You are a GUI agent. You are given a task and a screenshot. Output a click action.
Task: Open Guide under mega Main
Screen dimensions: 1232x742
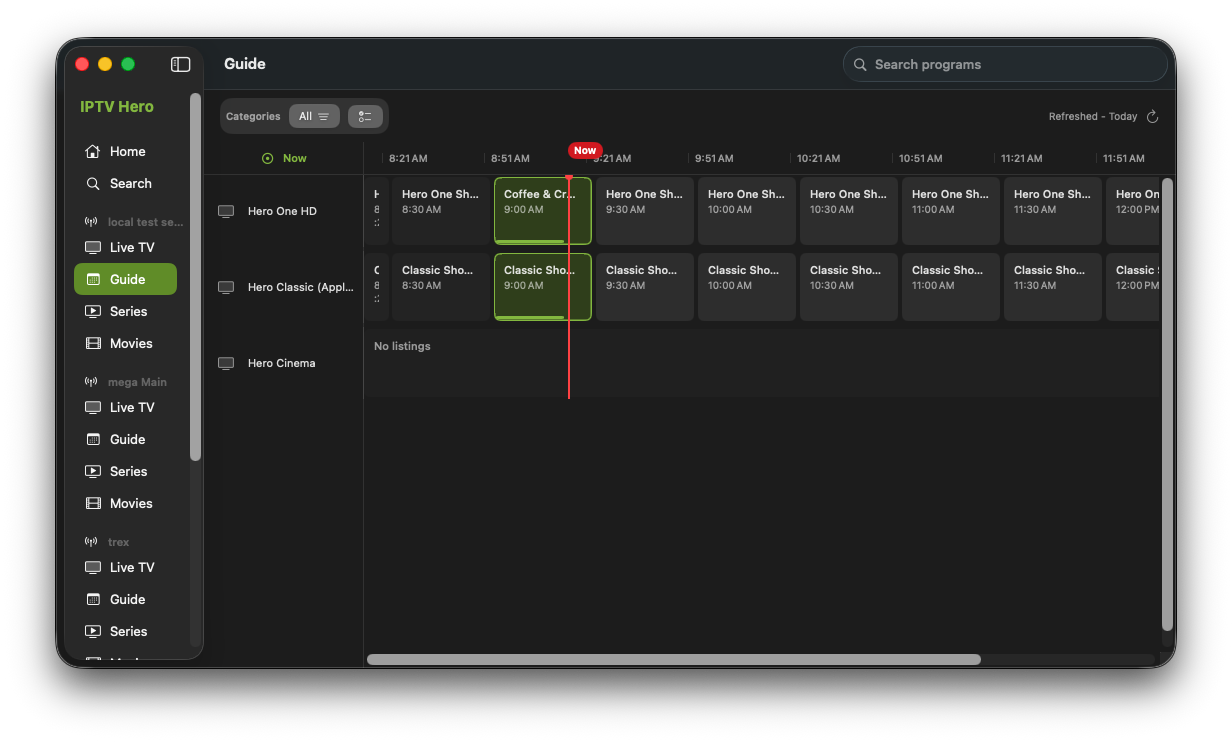125,439
